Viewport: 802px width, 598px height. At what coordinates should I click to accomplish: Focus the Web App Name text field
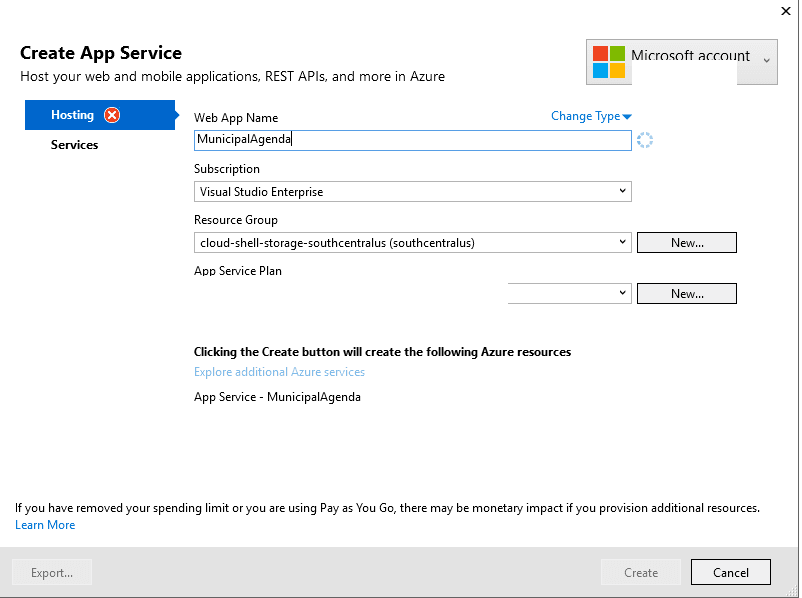pos(412,141)
